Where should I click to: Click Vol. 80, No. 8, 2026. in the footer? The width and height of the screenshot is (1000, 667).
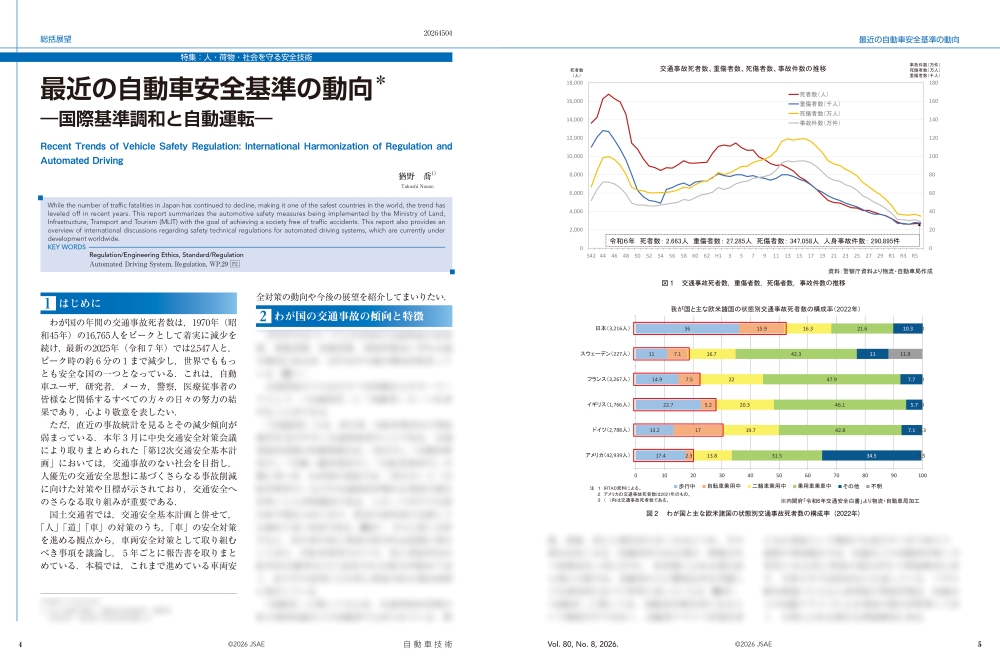pyautogui.click(x=582, y=644)
